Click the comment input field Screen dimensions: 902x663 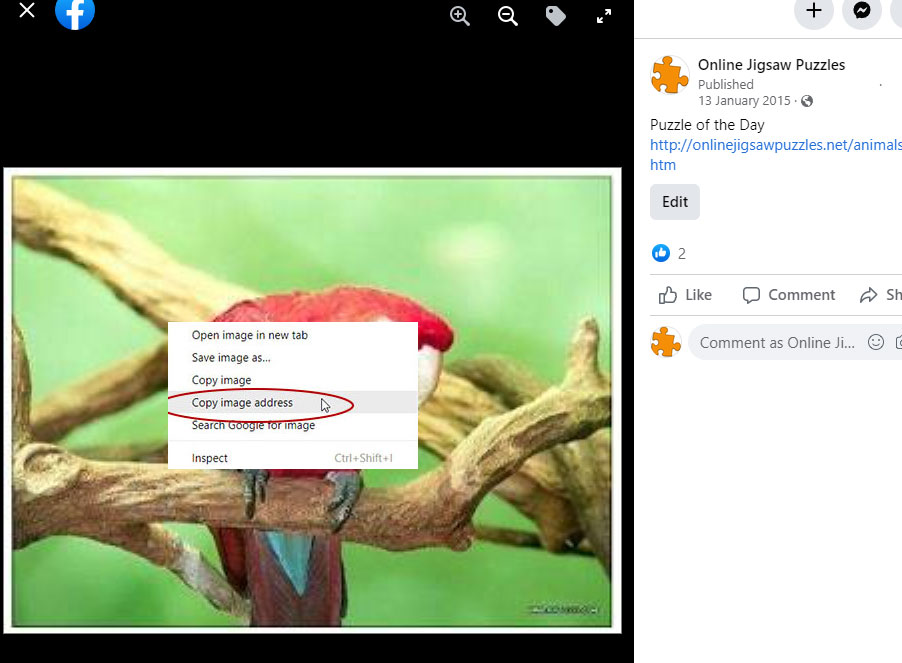click(780, 342)
